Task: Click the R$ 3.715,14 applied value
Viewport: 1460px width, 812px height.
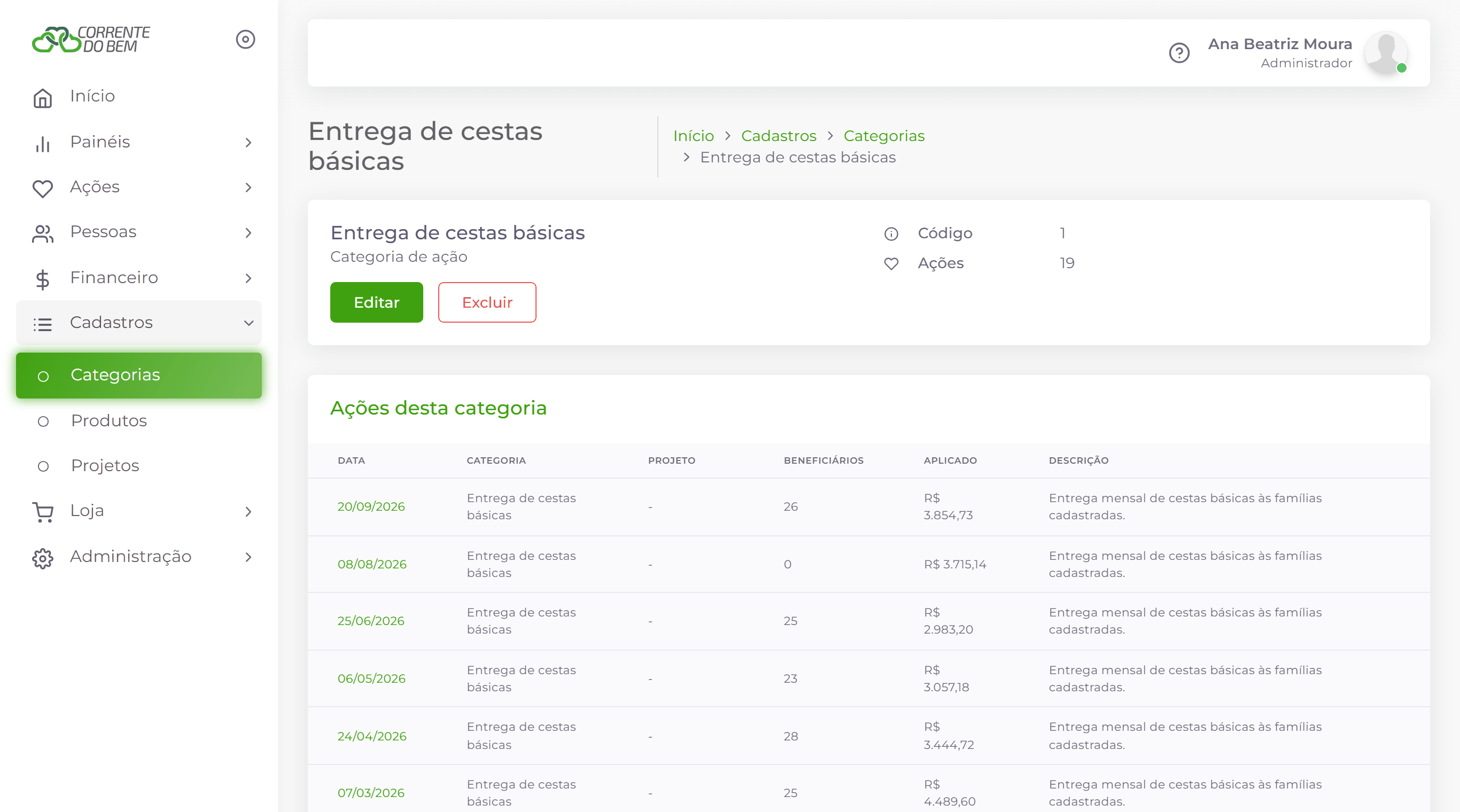Action: coord(955,564)
